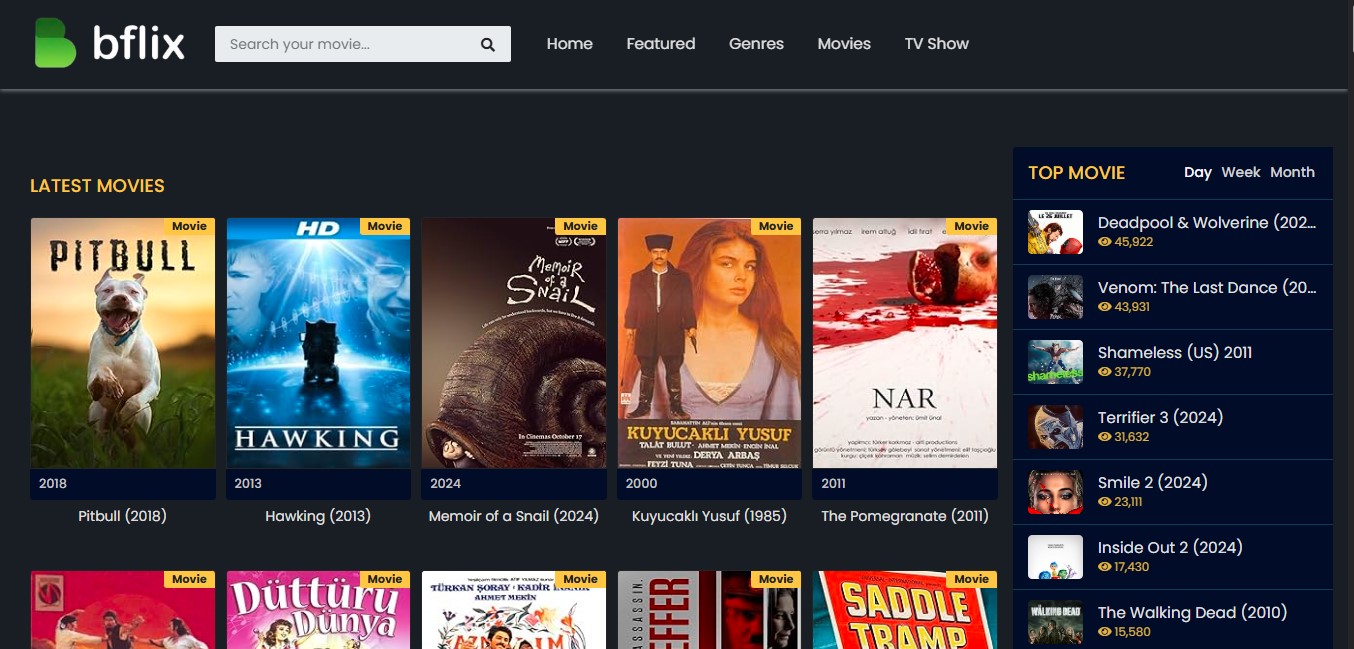Viewport: 1354px width, 649px height.
Task: Switch Top Movie to Day
Action: point(1197,172)
